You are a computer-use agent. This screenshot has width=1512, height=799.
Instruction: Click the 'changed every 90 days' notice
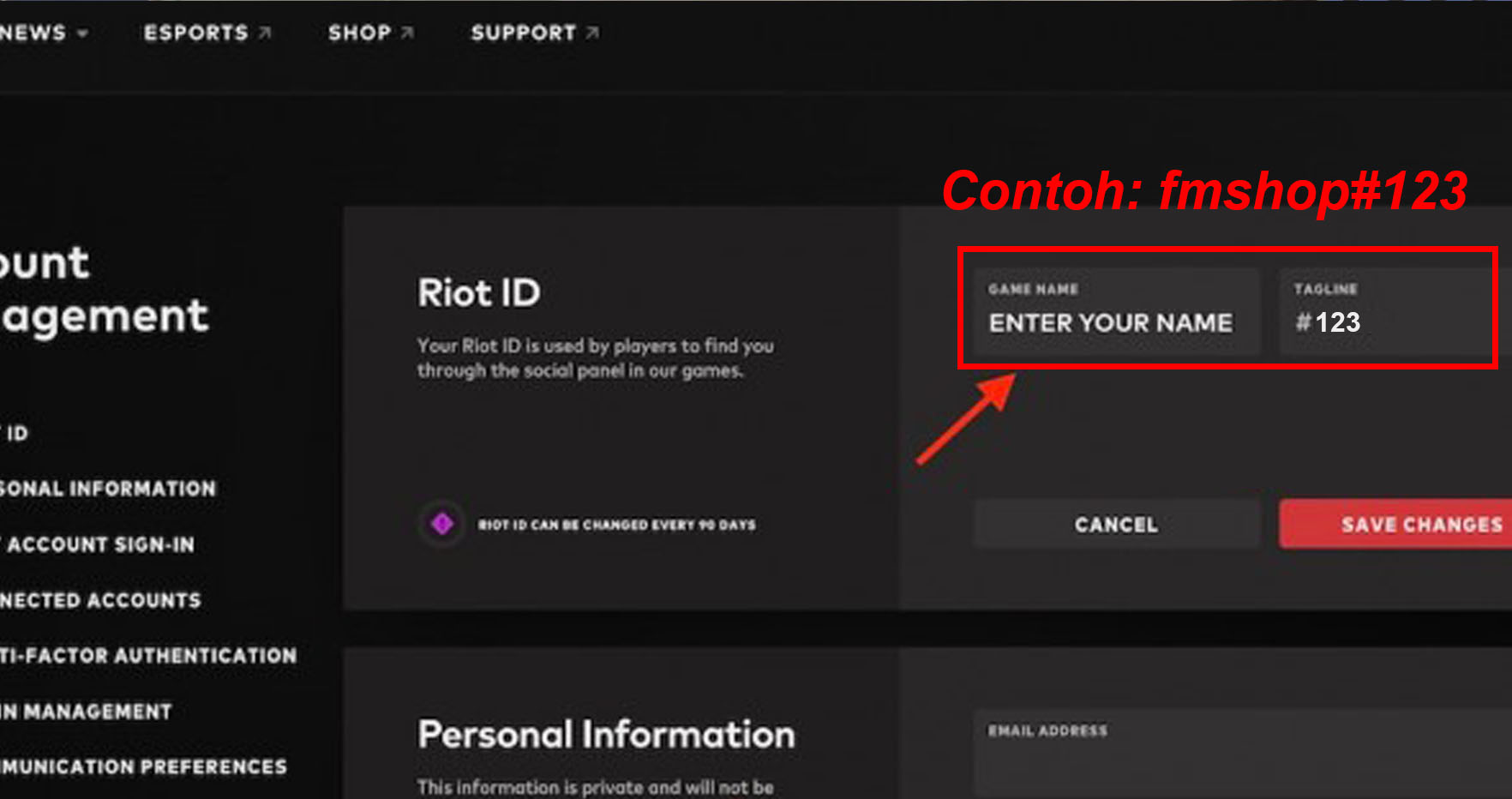tap(616, 525)
